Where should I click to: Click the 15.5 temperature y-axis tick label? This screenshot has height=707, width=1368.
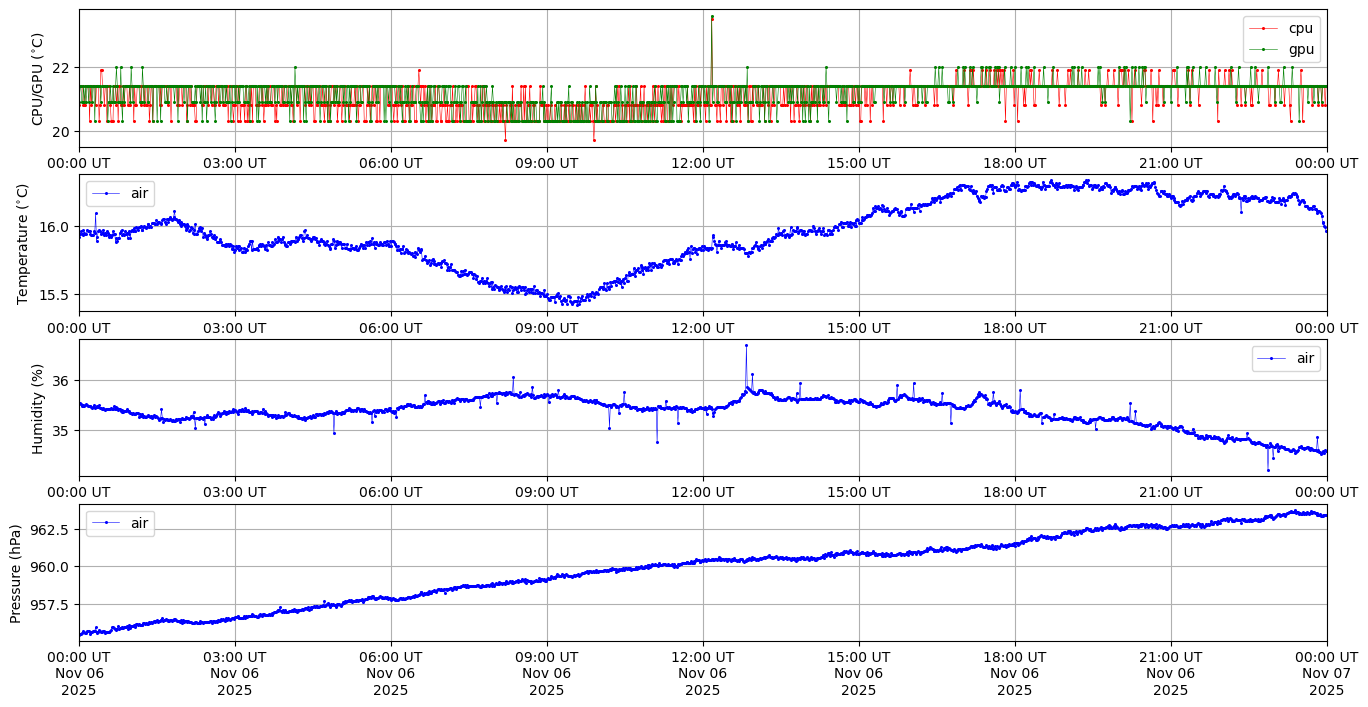55,295
